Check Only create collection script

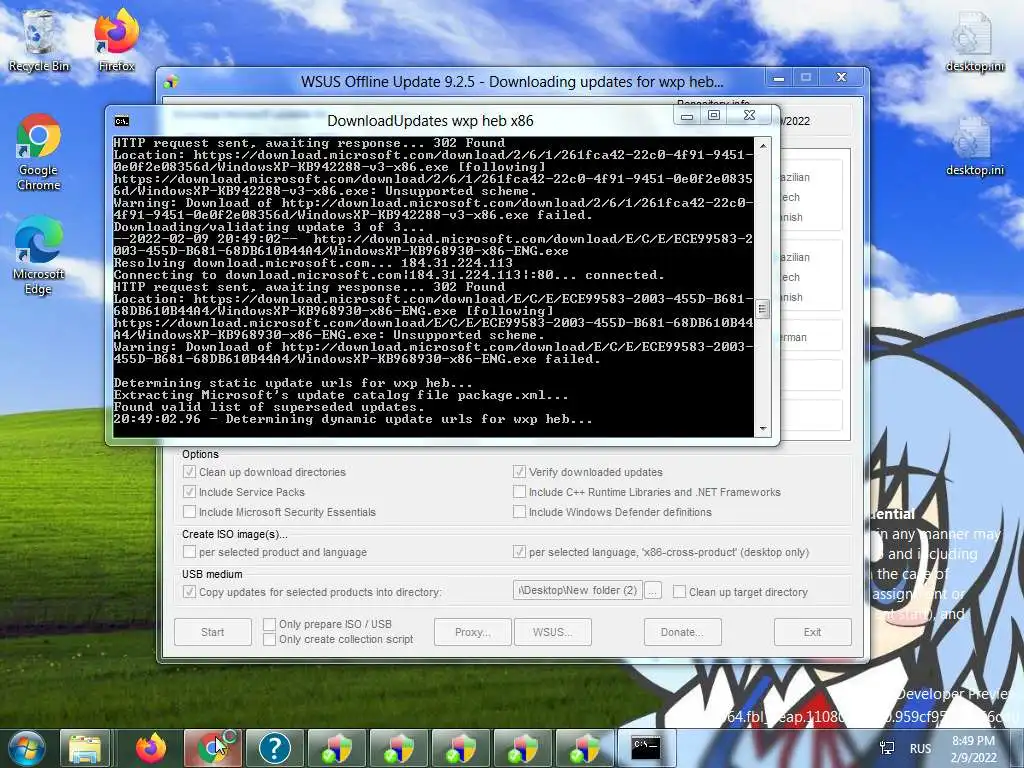(x=269, y=639)
